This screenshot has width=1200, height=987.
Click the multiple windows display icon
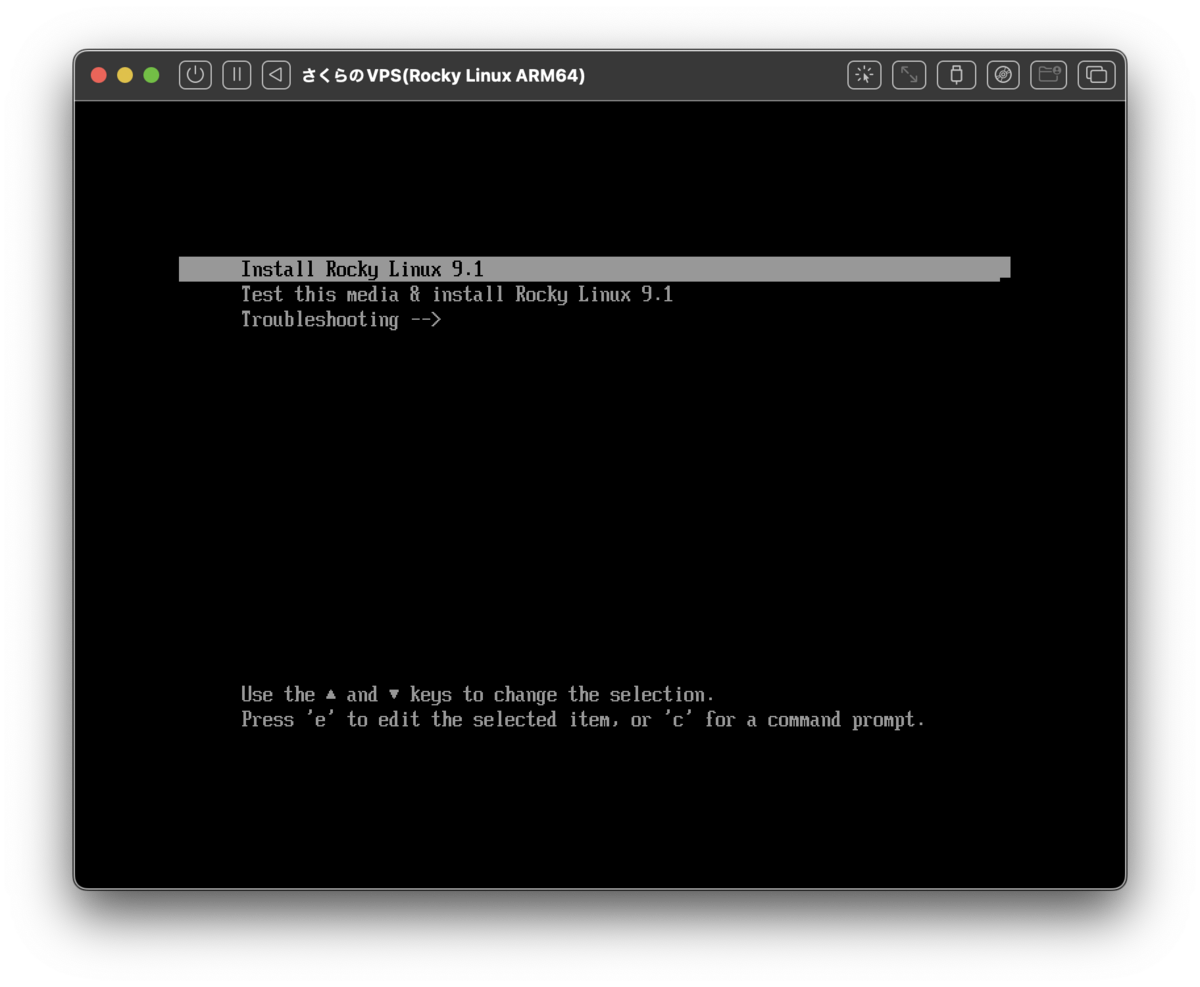[1096, 75]
